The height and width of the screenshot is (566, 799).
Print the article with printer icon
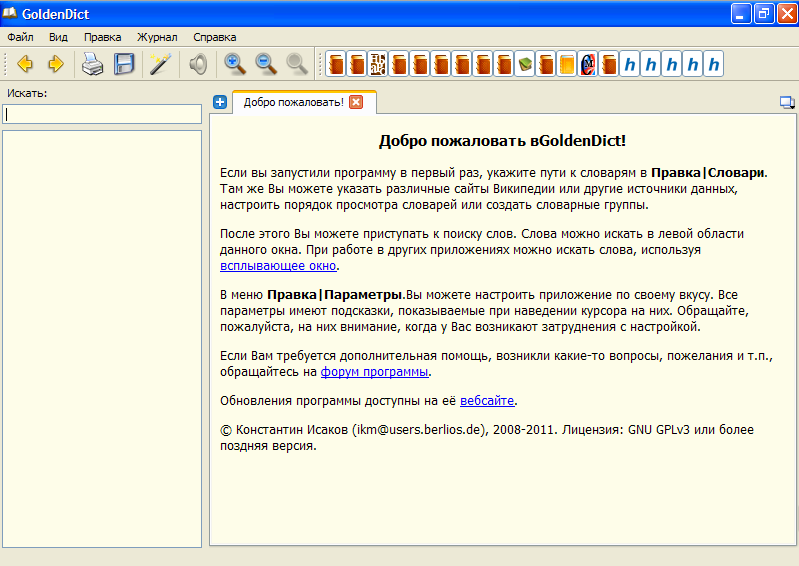92,65
